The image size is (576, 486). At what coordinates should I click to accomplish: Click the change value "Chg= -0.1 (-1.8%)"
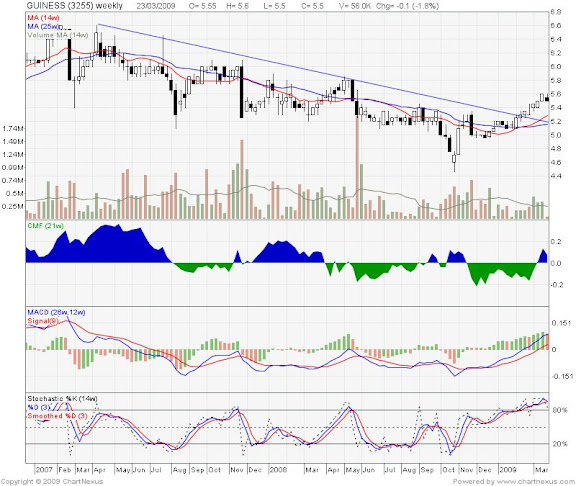(x=407, y=6)
